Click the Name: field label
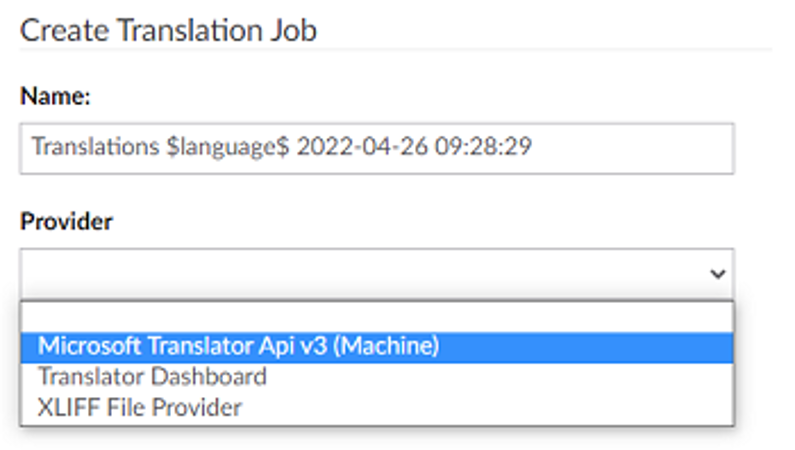This screenshot has height=450, width=795. [x=56, y=97]
